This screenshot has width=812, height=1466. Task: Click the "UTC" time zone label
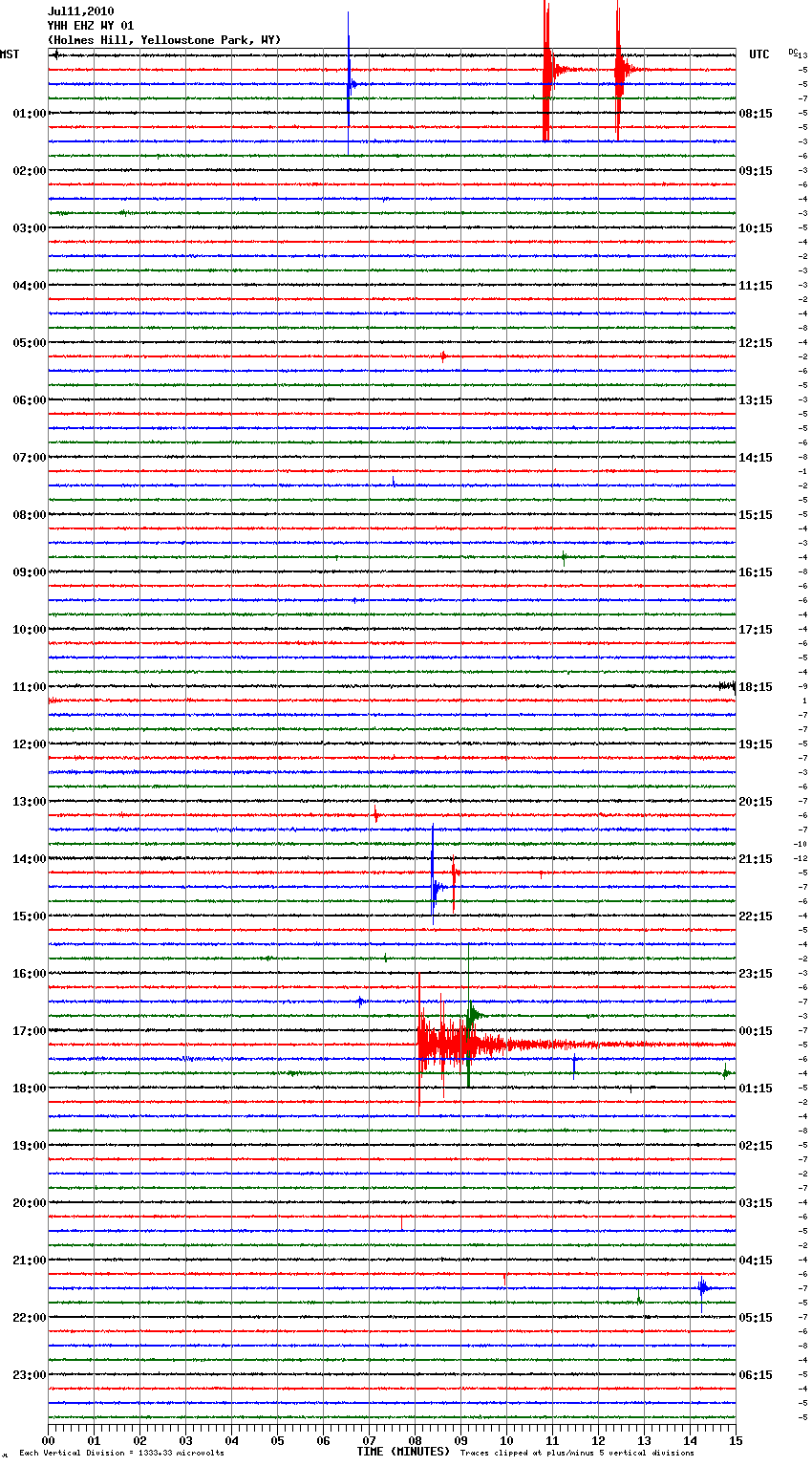point(759,54)
